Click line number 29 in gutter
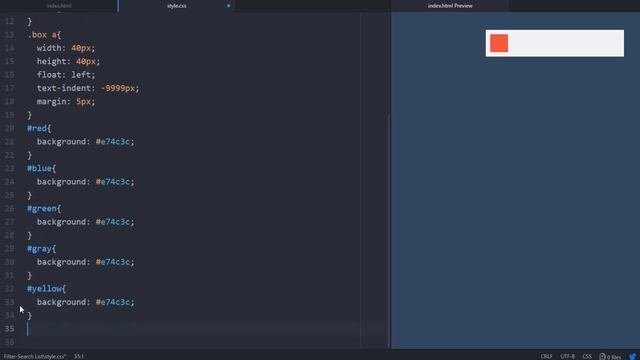 point(9,249)
